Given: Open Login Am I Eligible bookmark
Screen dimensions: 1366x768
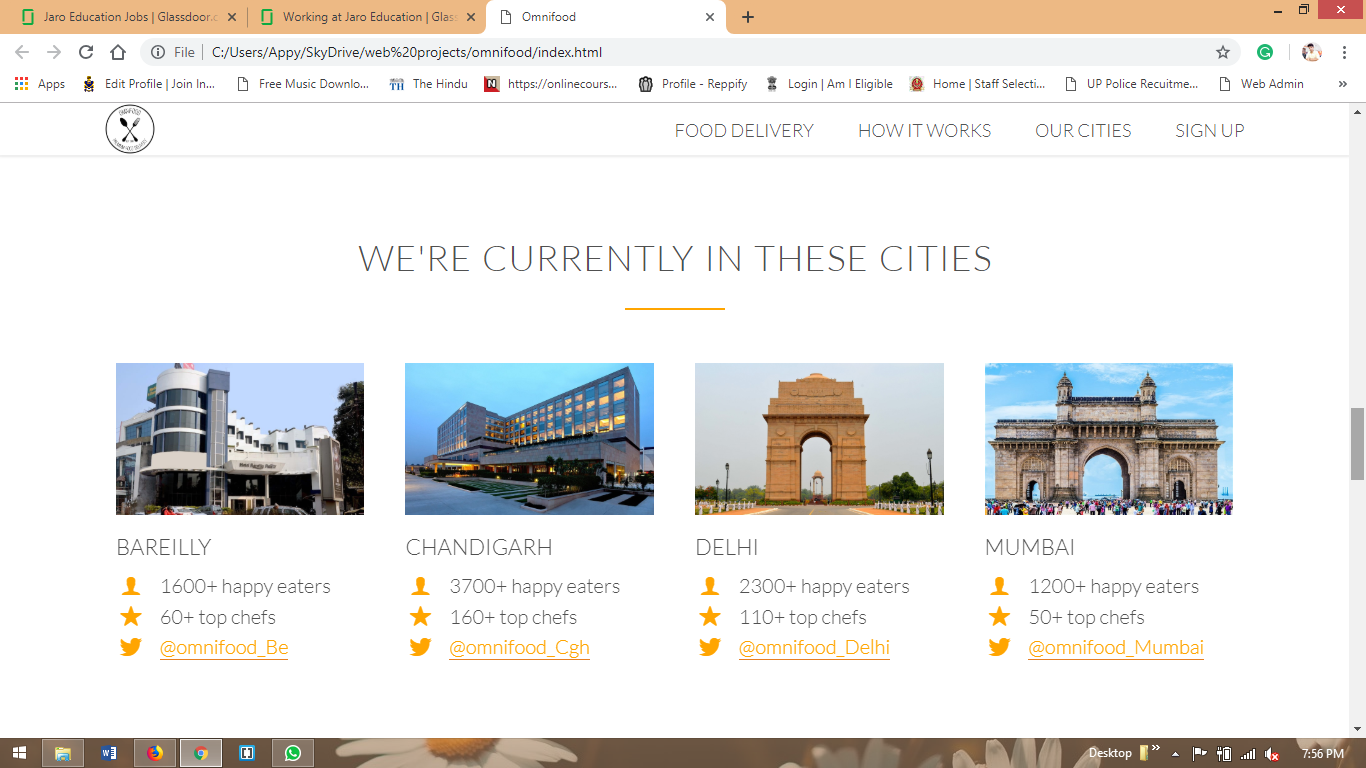Looking at the screenshot, I should click(x=829, y=84).
